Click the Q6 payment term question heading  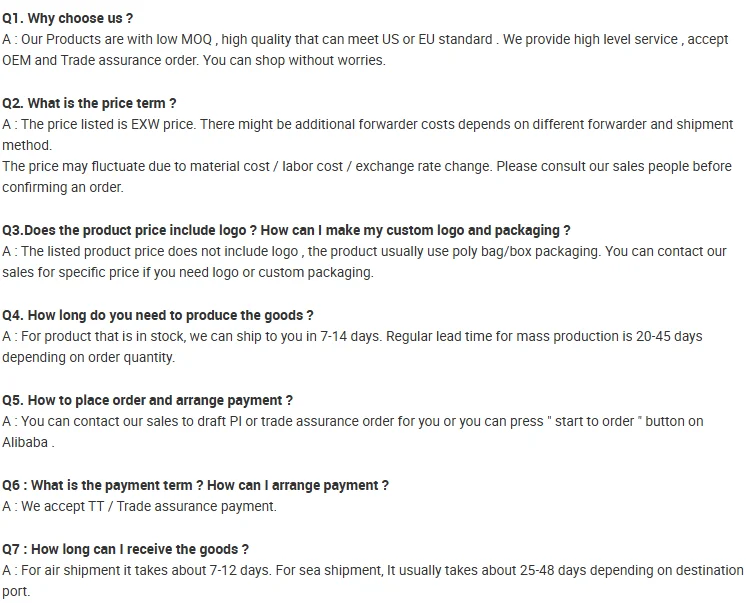[195, 485]
